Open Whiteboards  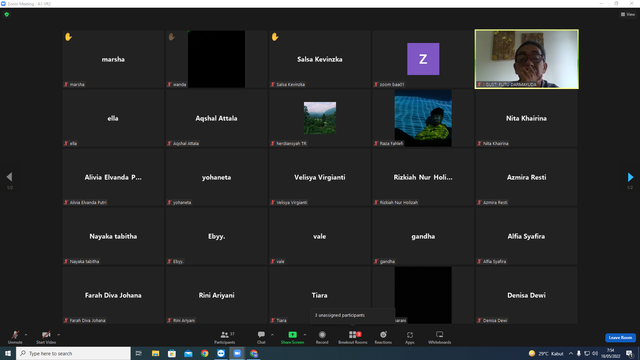(439, 337)
